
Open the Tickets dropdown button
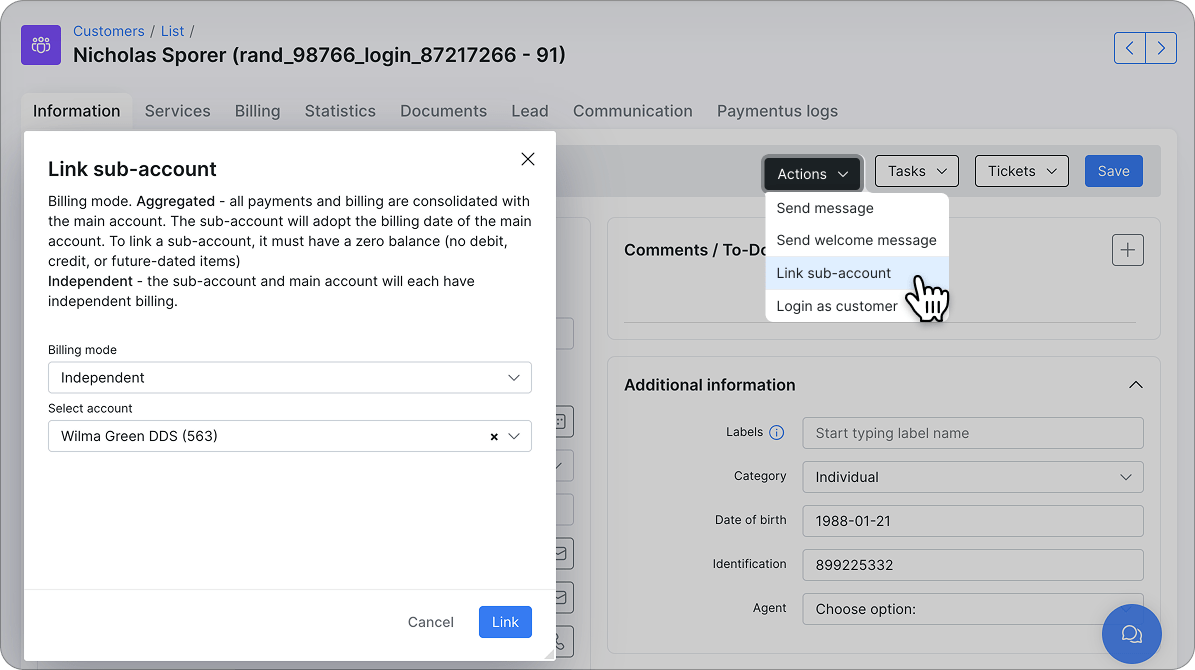pyautogui.click(x=1021, y=172)
